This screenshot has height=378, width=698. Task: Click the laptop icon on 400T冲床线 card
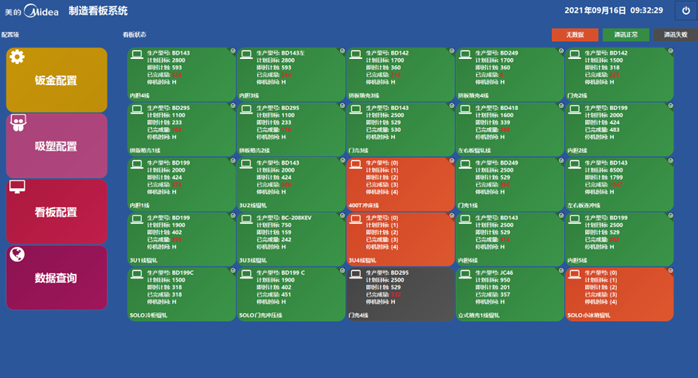point(355,164)
